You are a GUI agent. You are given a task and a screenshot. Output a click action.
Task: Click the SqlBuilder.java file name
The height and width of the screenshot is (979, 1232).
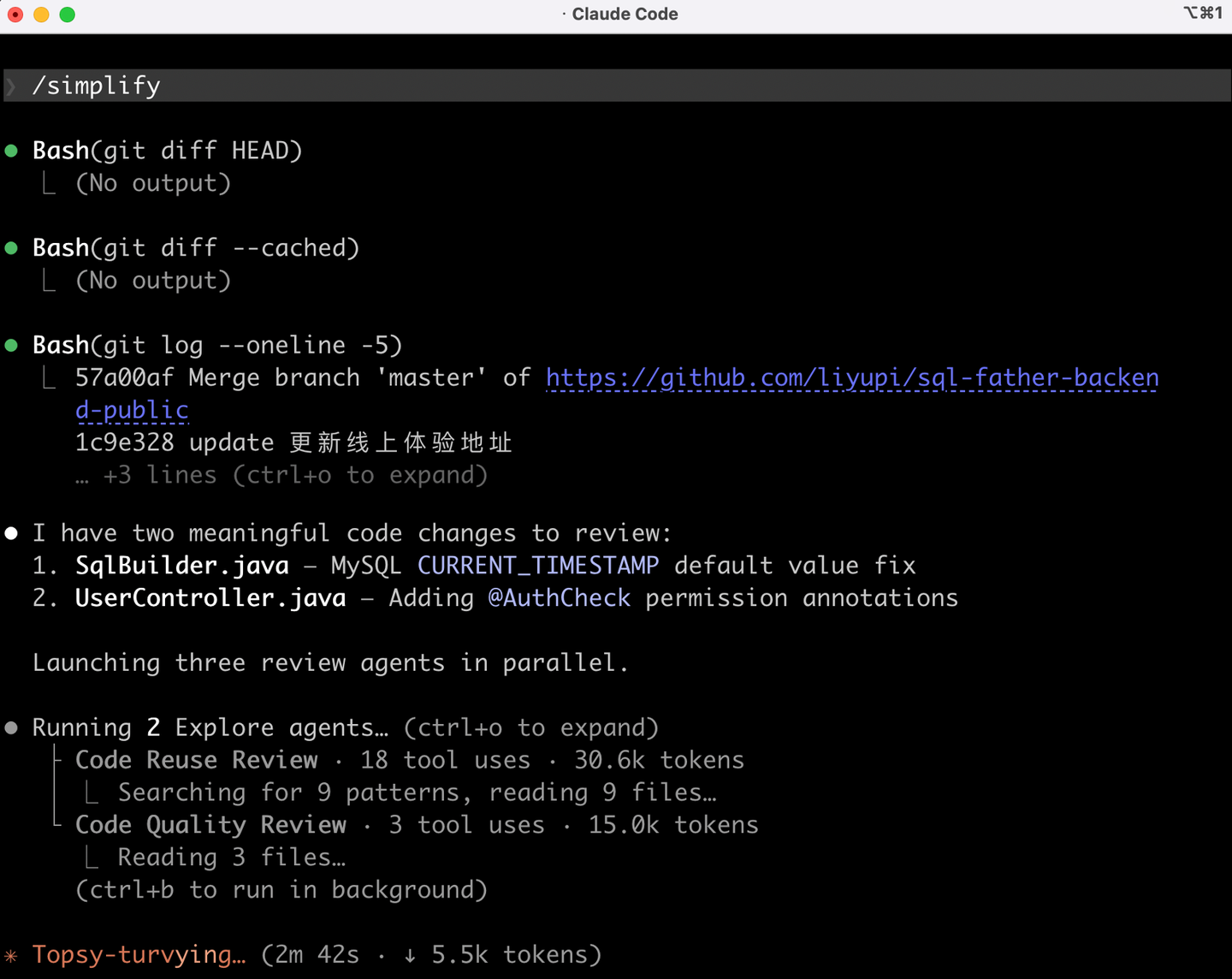[x=182, y=566]
